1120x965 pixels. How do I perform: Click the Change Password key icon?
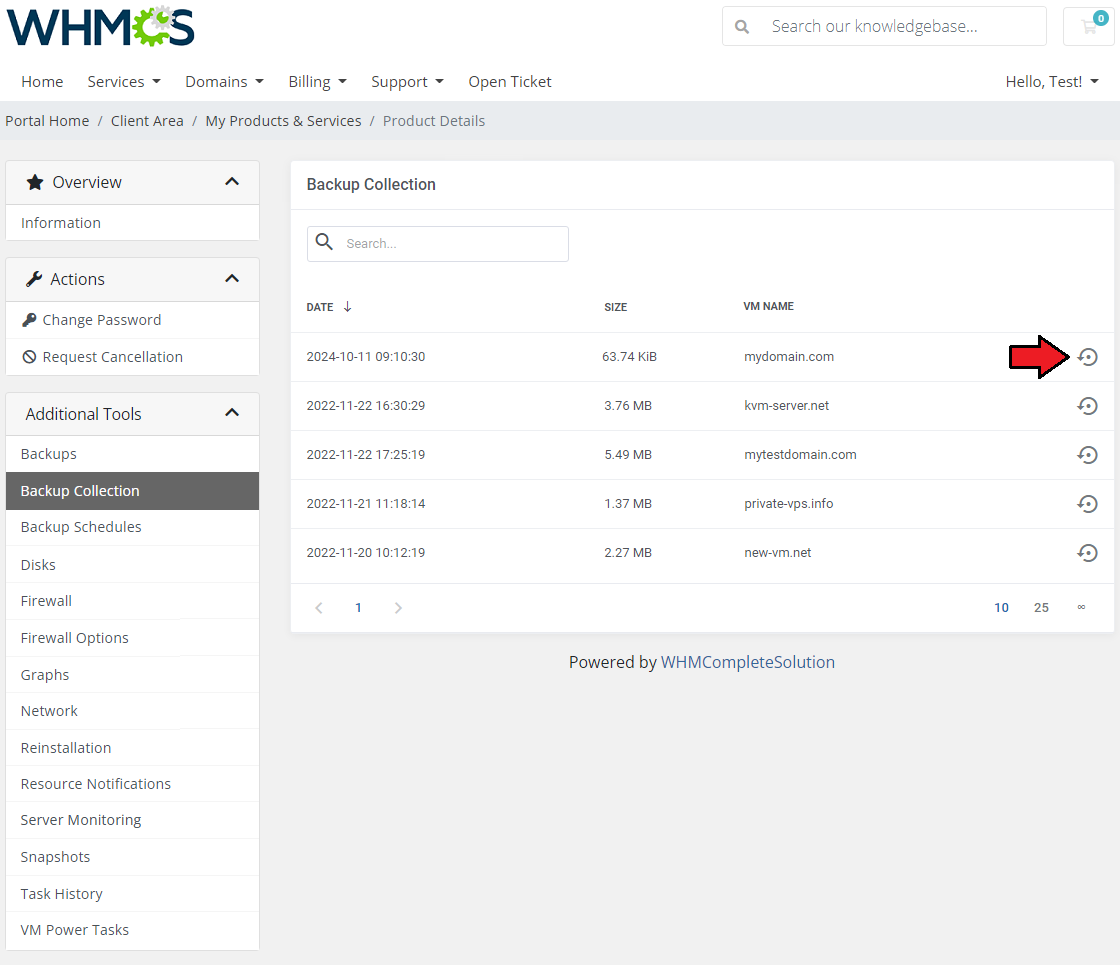[x=29, y=320]
